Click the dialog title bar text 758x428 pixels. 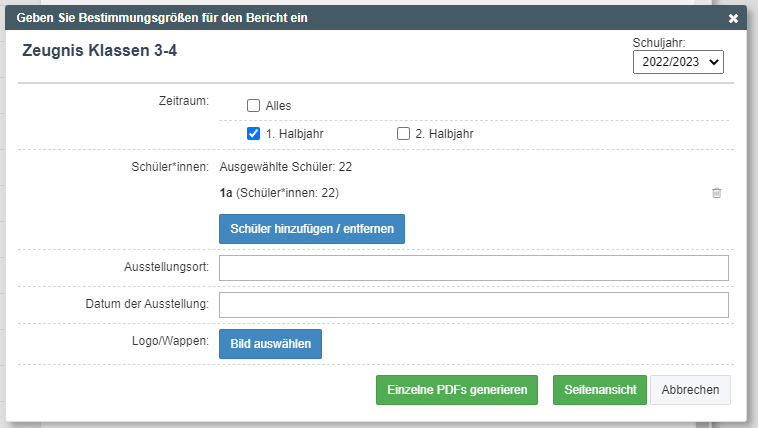click(162, 18)
